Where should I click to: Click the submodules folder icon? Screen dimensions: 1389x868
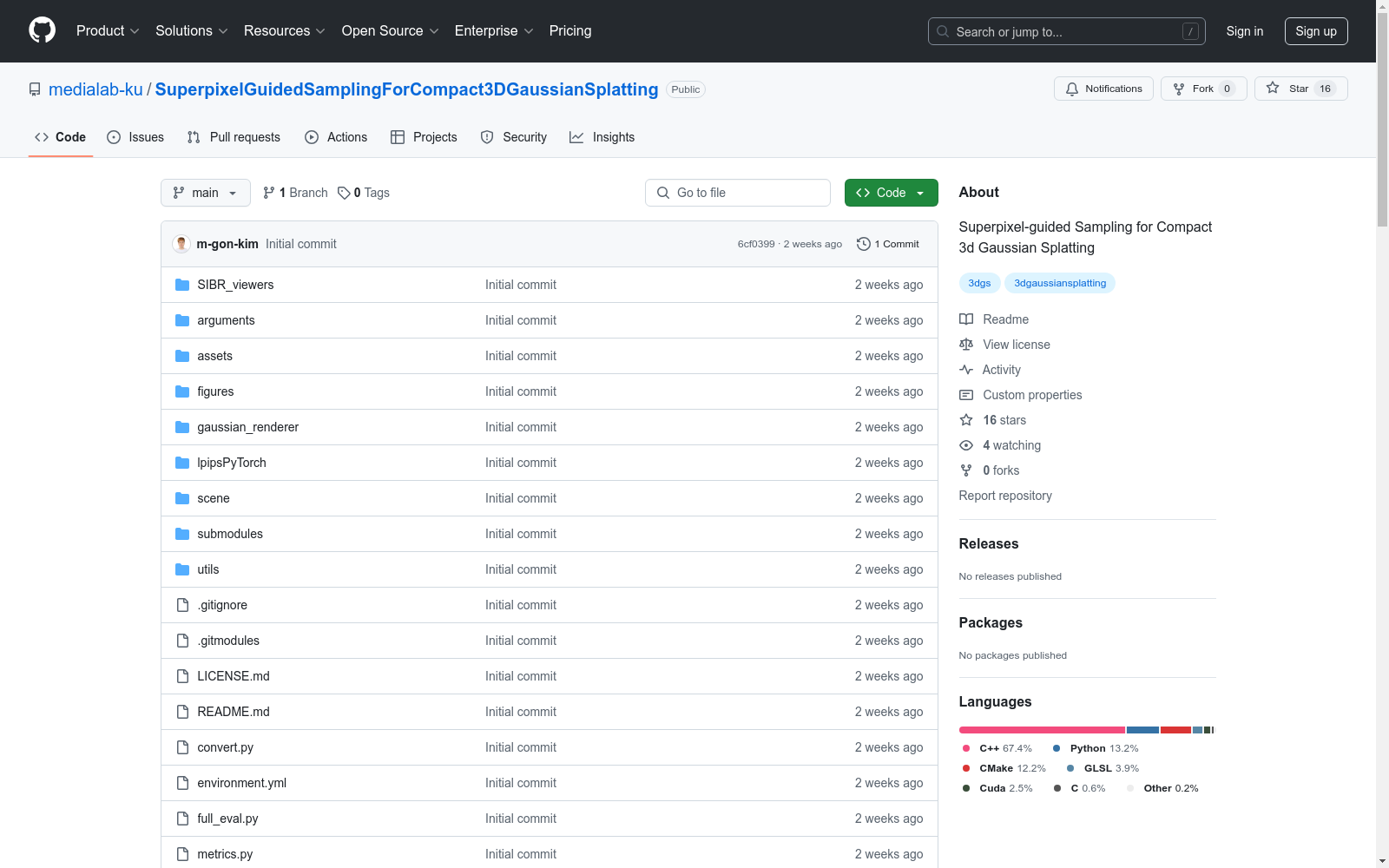pyautogui.click(x=182, y=534)
